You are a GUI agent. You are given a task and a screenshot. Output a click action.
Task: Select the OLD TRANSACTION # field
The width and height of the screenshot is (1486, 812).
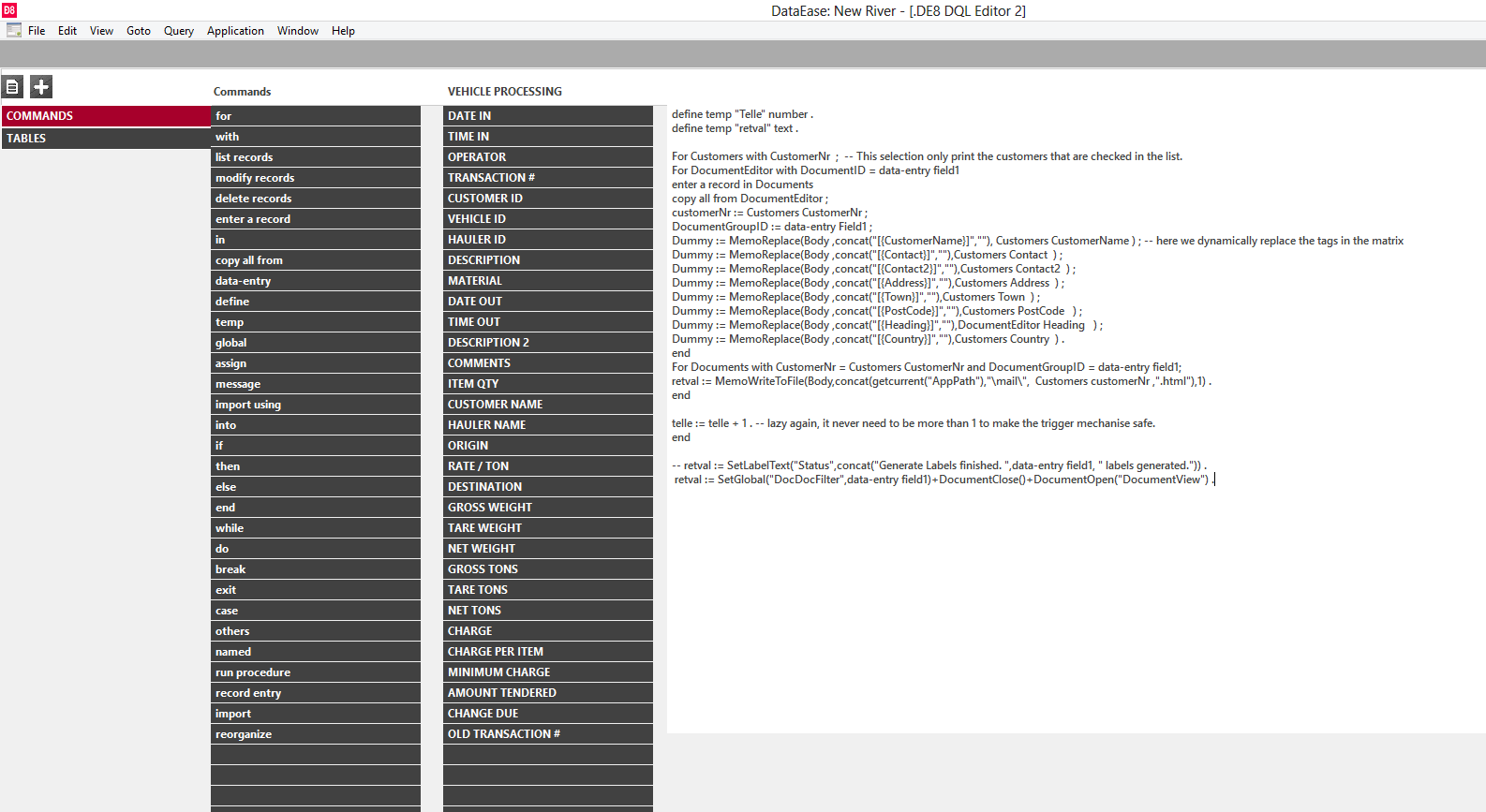click(547, 734)
